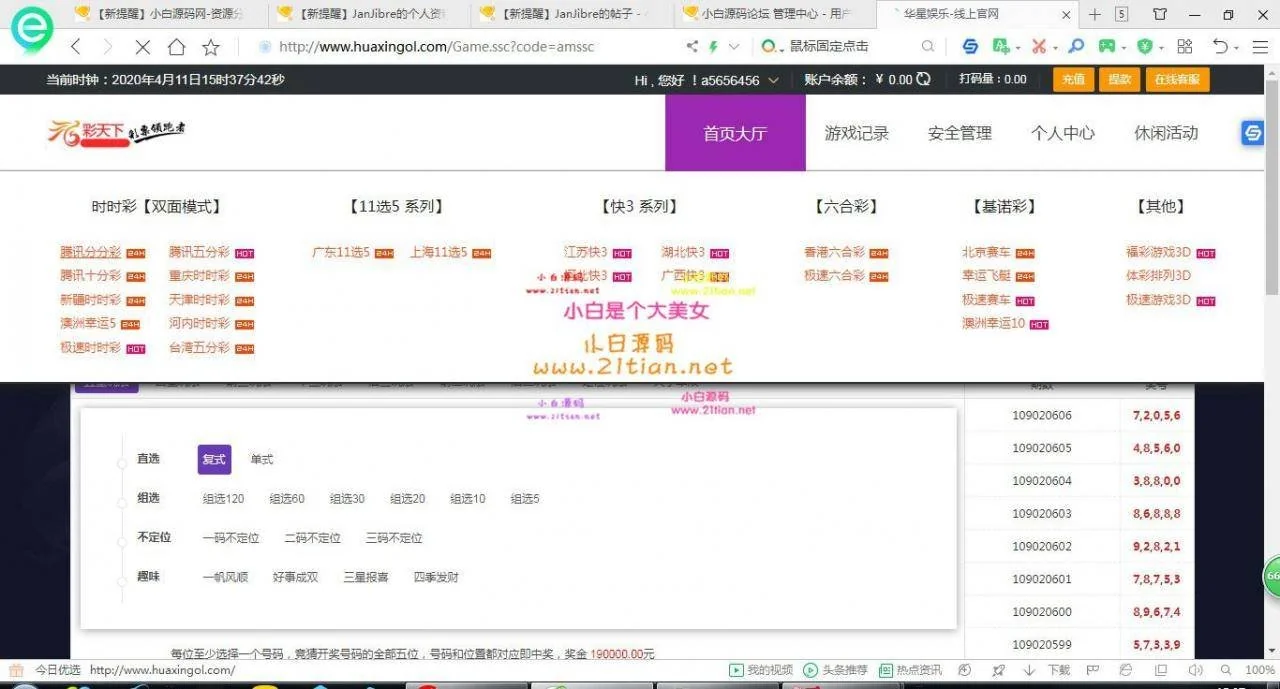Screen dimensions: 1280x689
Task: Stop page loading with X icon
Action: point(142,47)
